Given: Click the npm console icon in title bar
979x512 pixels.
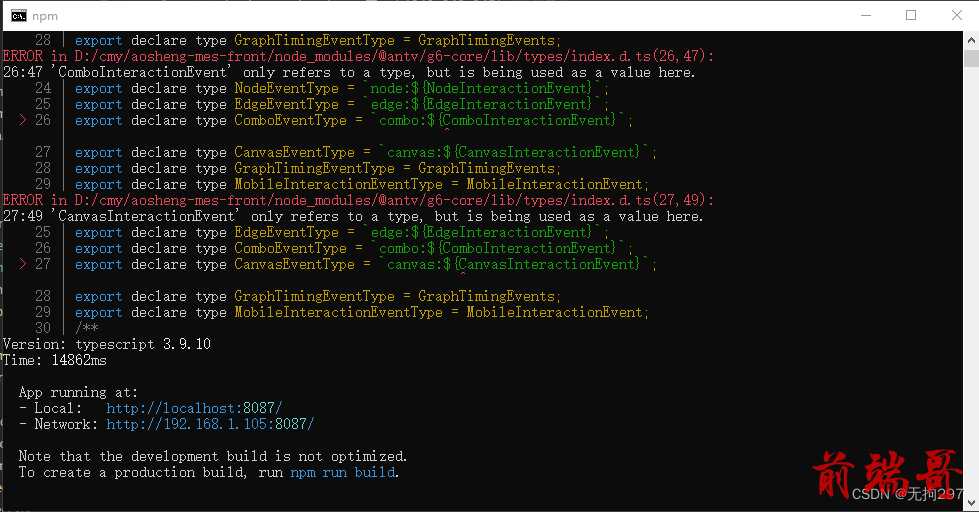Looking at the screenshot, I should pos(19,16).
